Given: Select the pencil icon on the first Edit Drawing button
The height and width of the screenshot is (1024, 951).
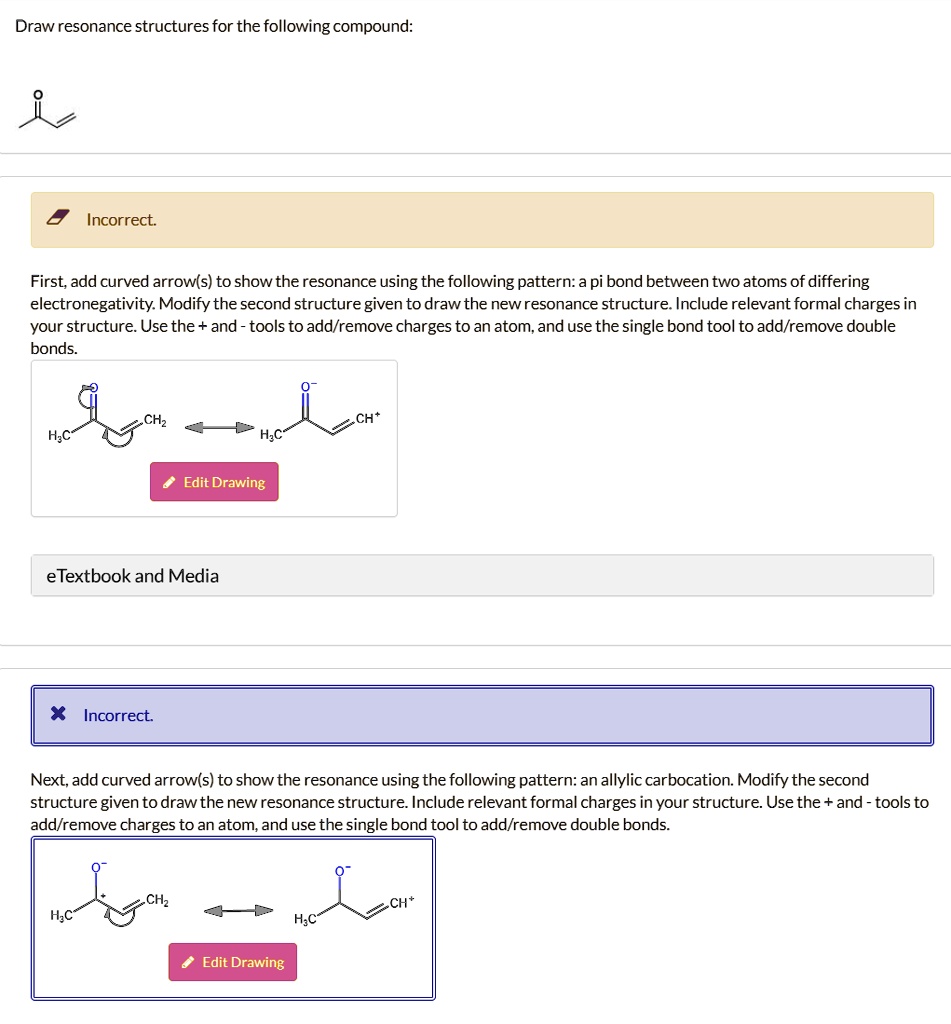Looking at the screenshot, I should (168, 482).
